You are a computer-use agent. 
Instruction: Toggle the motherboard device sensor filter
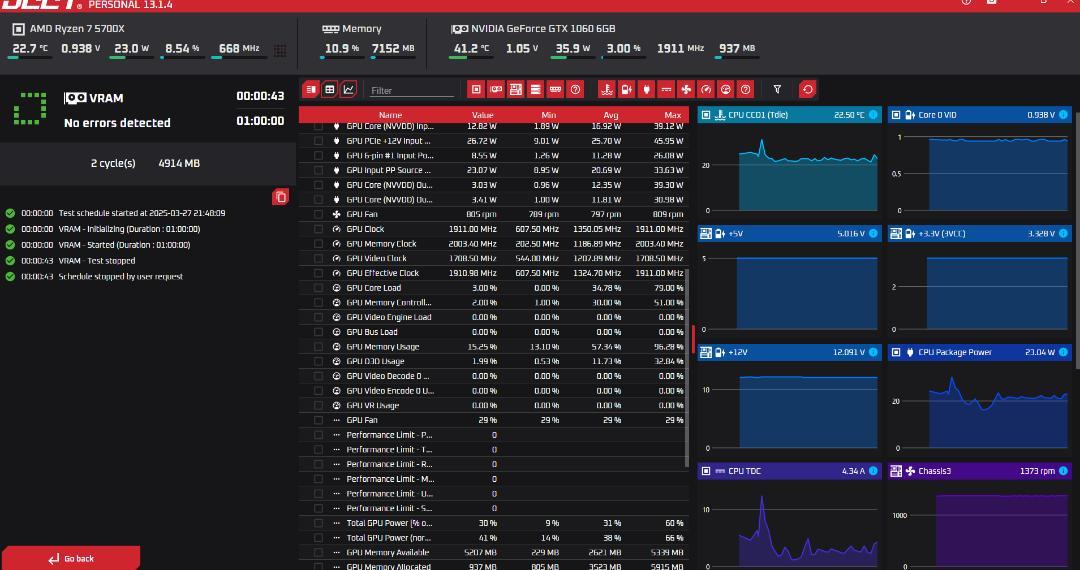(x=516, y=89)
